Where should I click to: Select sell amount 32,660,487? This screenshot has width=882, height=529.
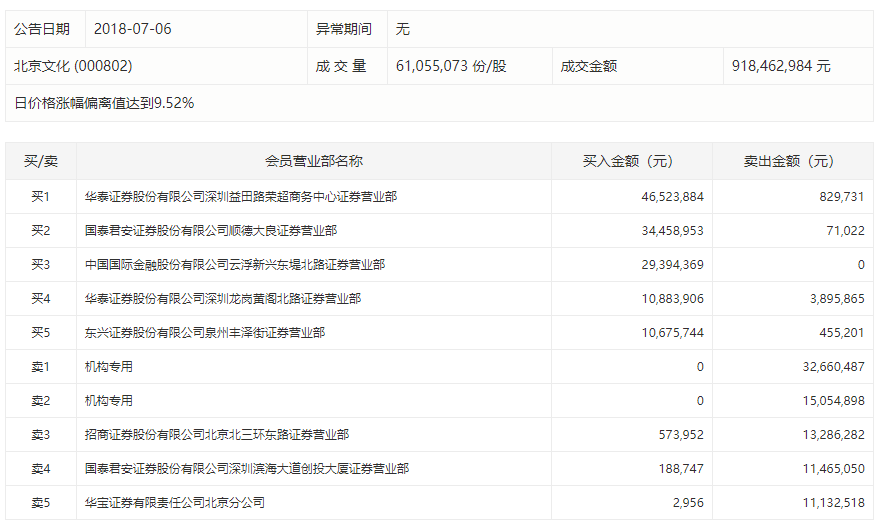[834, 367]
